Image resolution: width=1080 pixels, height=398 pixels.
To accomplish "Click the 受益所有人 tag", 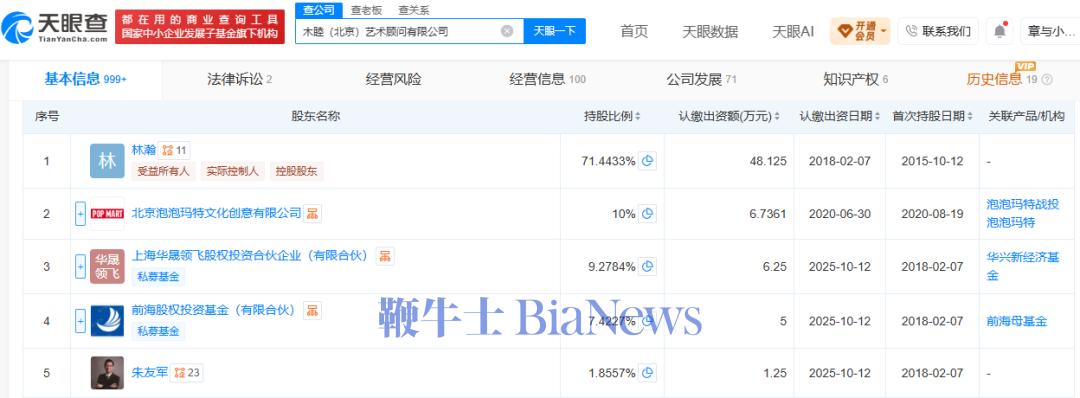I will click(x=163, y=171).
